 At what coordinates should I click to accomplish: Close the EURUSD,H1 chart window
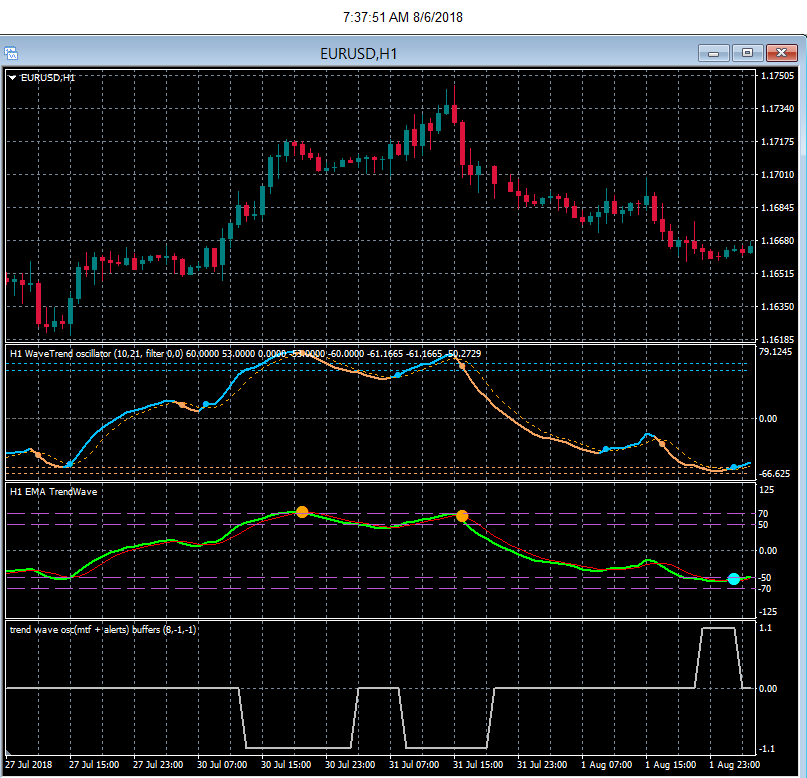(x=780, y=53)
